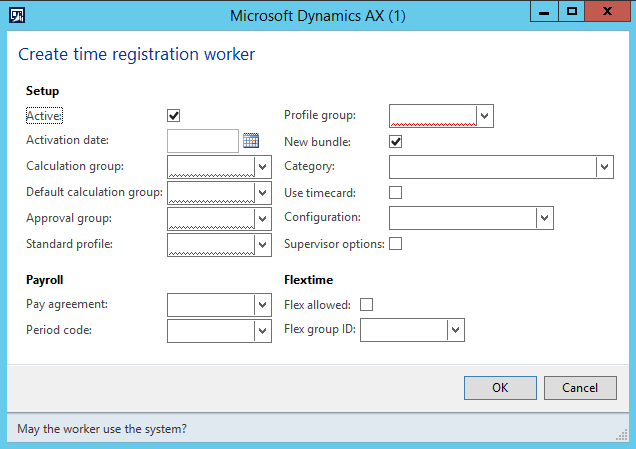Uncheck the Active checkbox
The width and height of the screenshot is (636, 449).
pyautogui.click(x=174, y=116)
